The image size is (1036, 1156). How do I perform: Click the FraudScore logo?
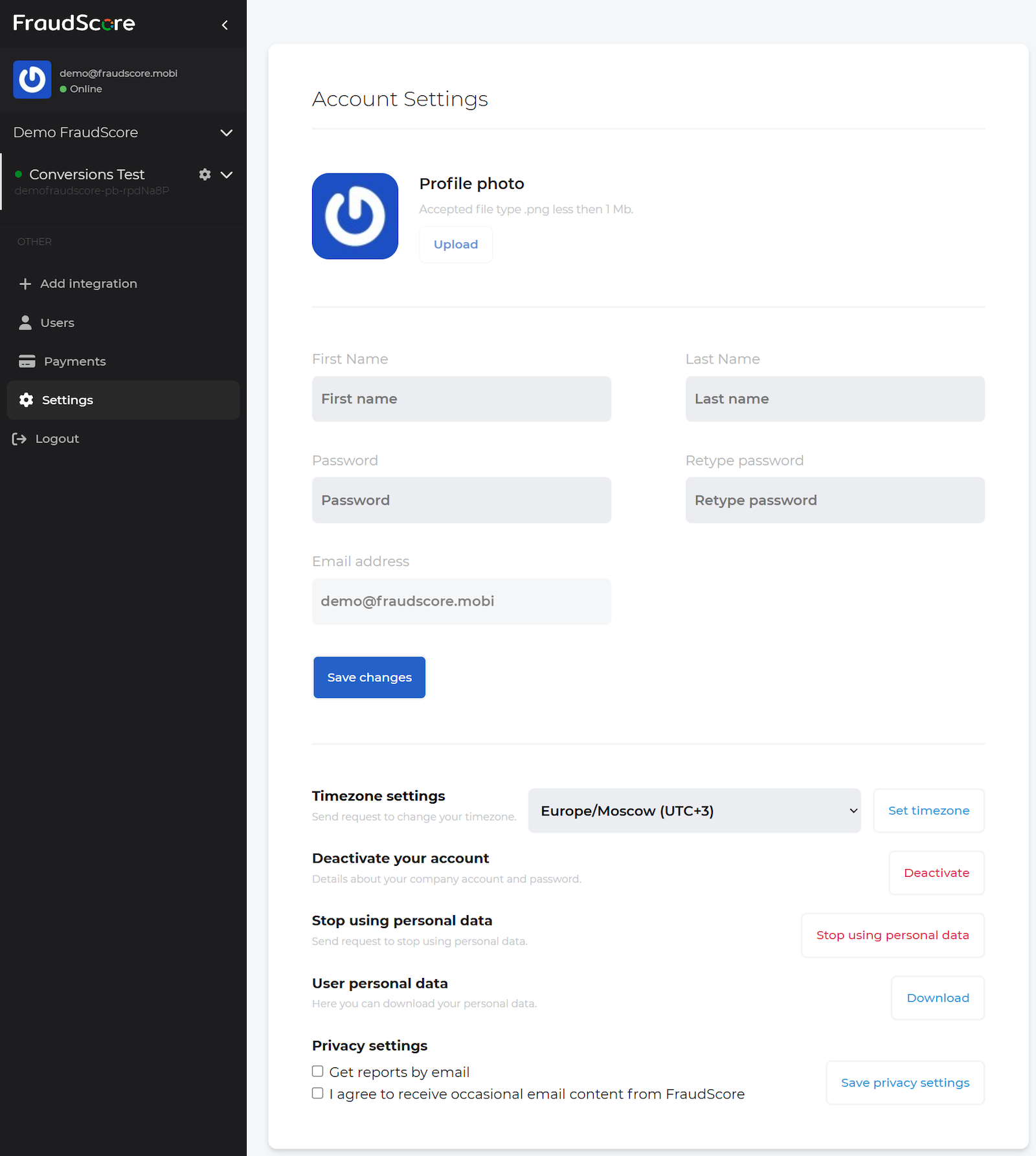point(74,23)
